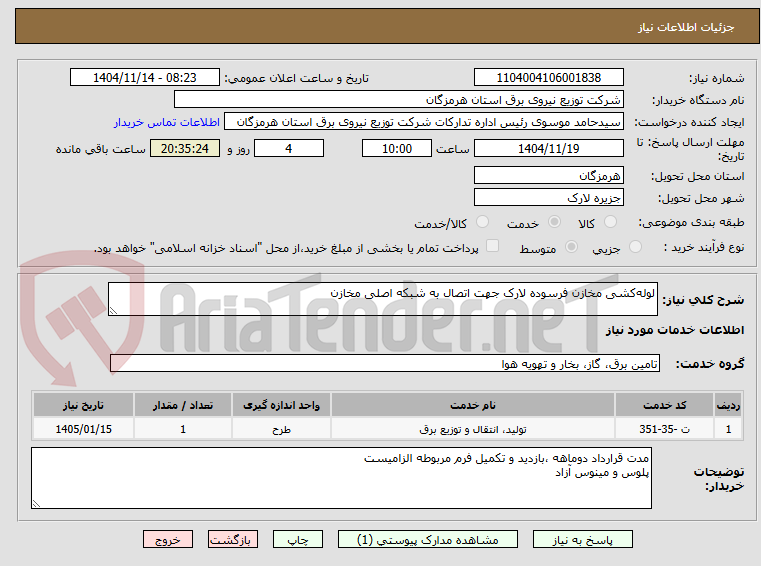The width and height of the screenshot is (761, 566).
Task: Click the need number field 1104004106001838
Action: [548, 77]
